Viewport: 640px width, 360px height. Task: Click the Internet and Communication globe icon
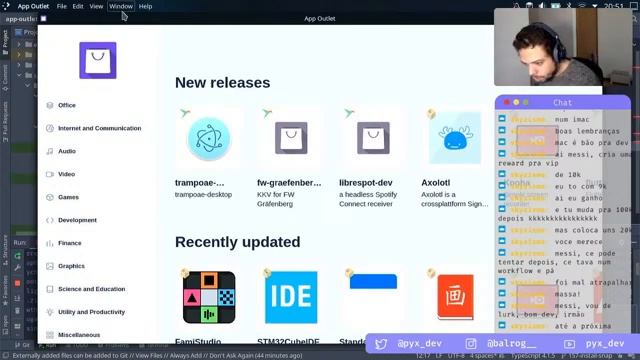coord(50,128)
